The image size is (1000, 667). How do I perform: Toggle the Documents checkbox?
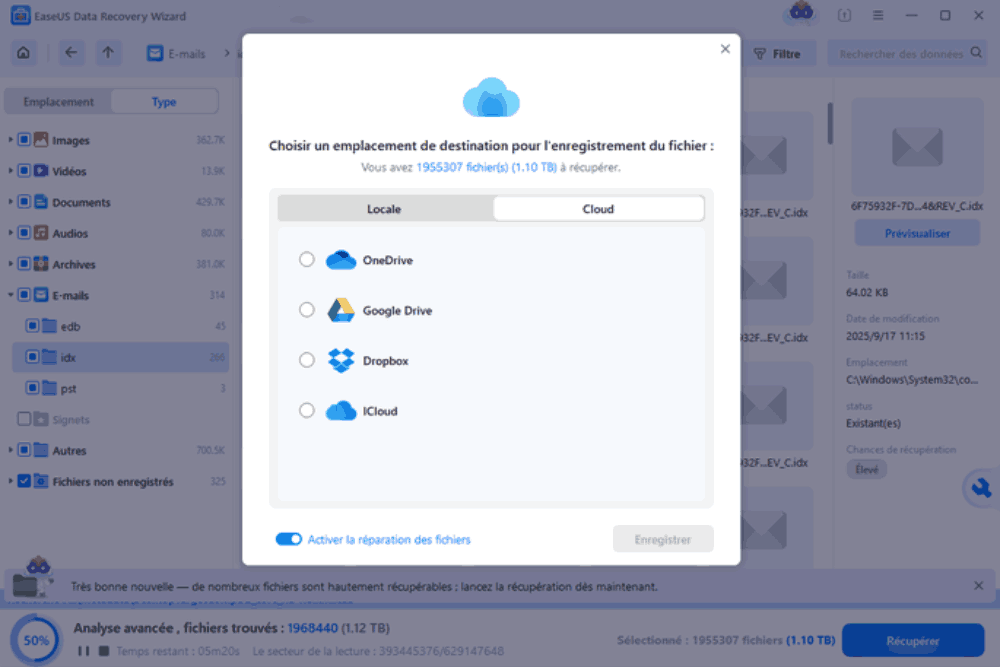24,202
